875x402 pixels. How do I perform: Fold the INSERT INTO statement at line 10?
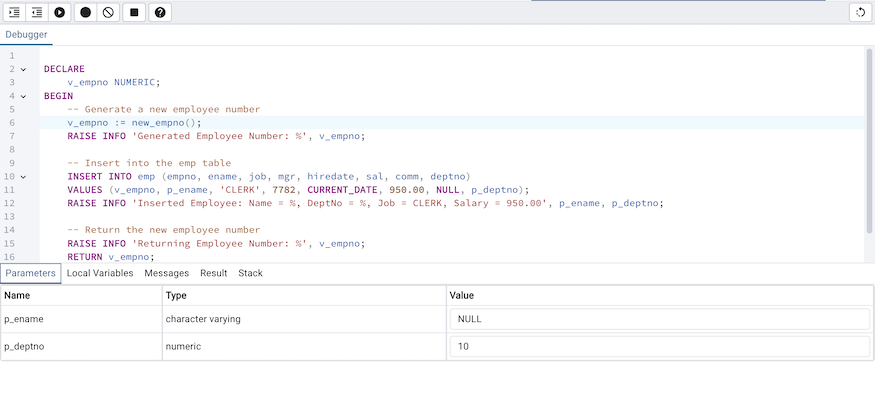point(24,176)
